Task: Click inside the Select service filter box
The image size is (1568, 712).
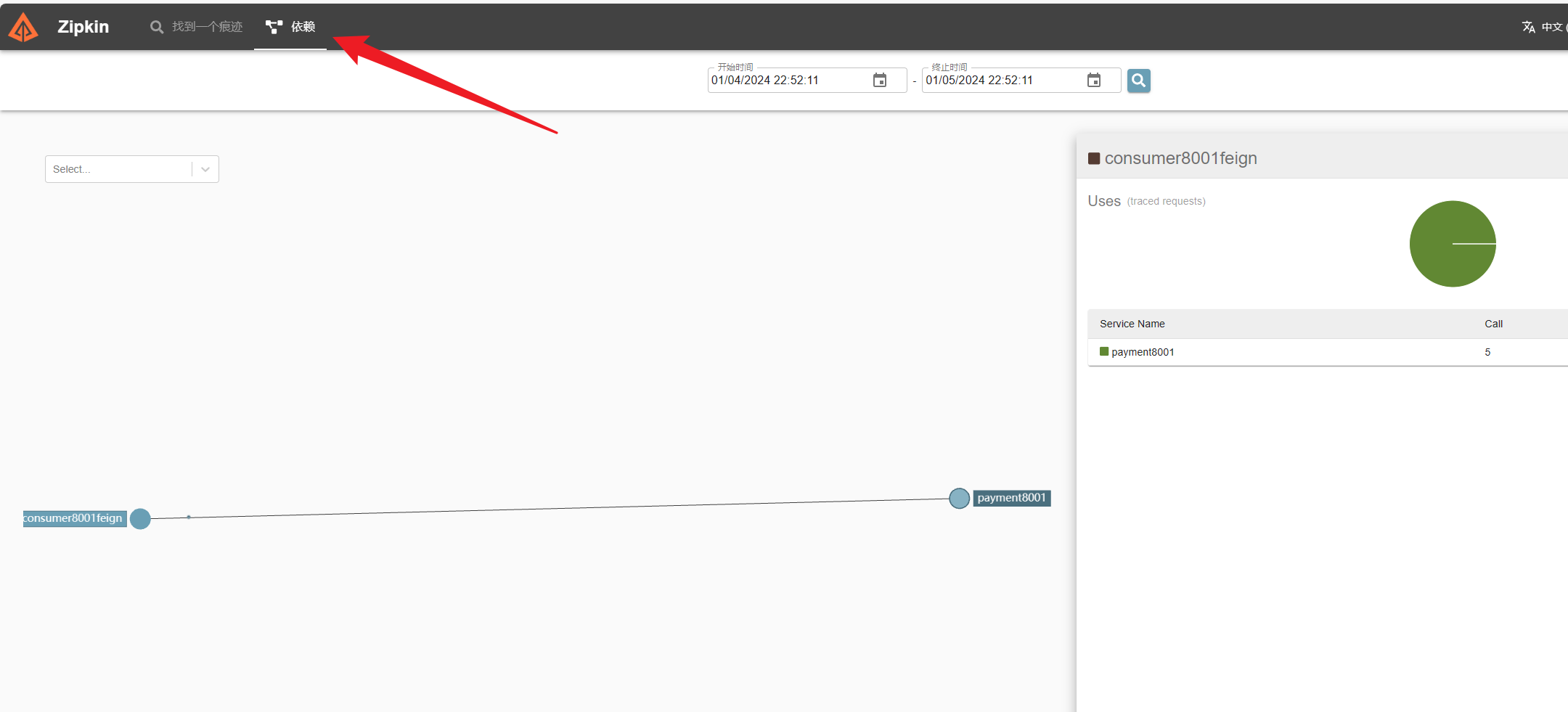Action: [118, 169]
